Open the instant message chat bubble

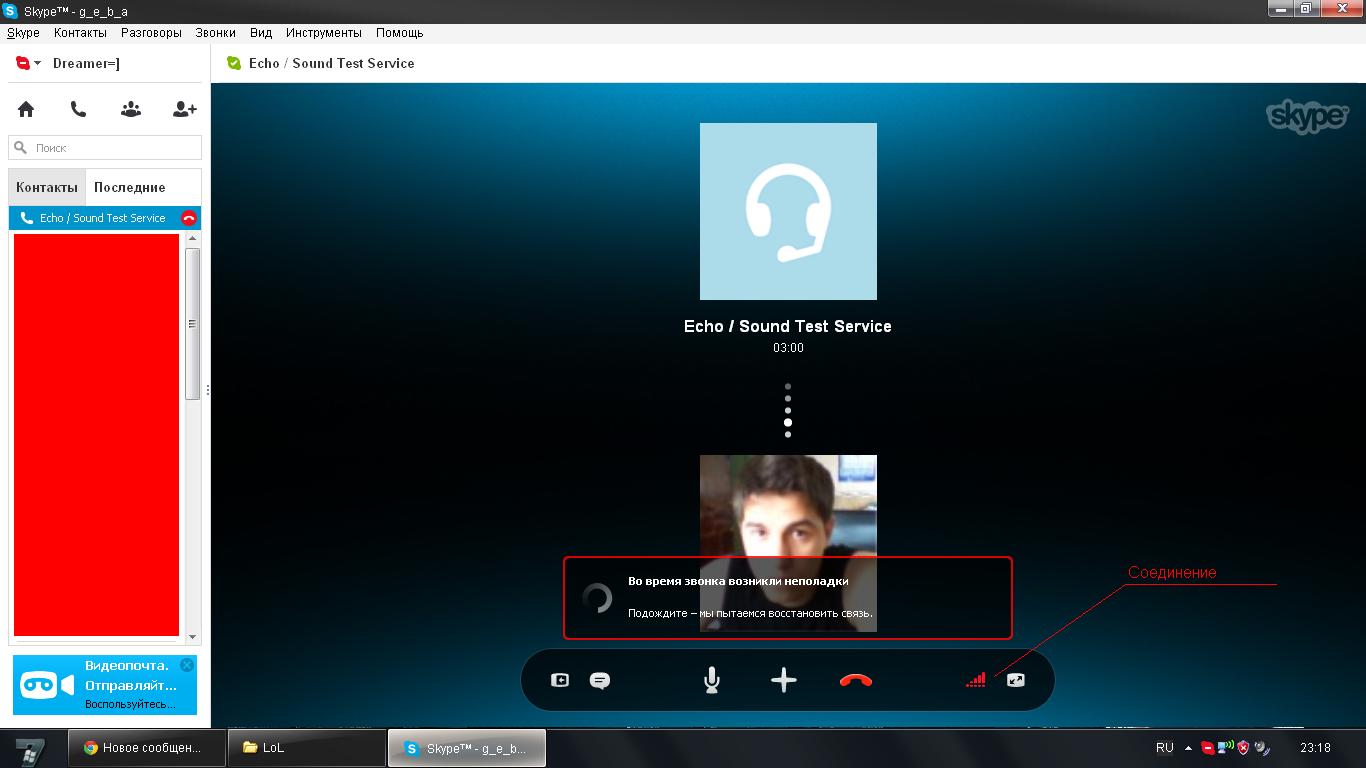(600, 680)
